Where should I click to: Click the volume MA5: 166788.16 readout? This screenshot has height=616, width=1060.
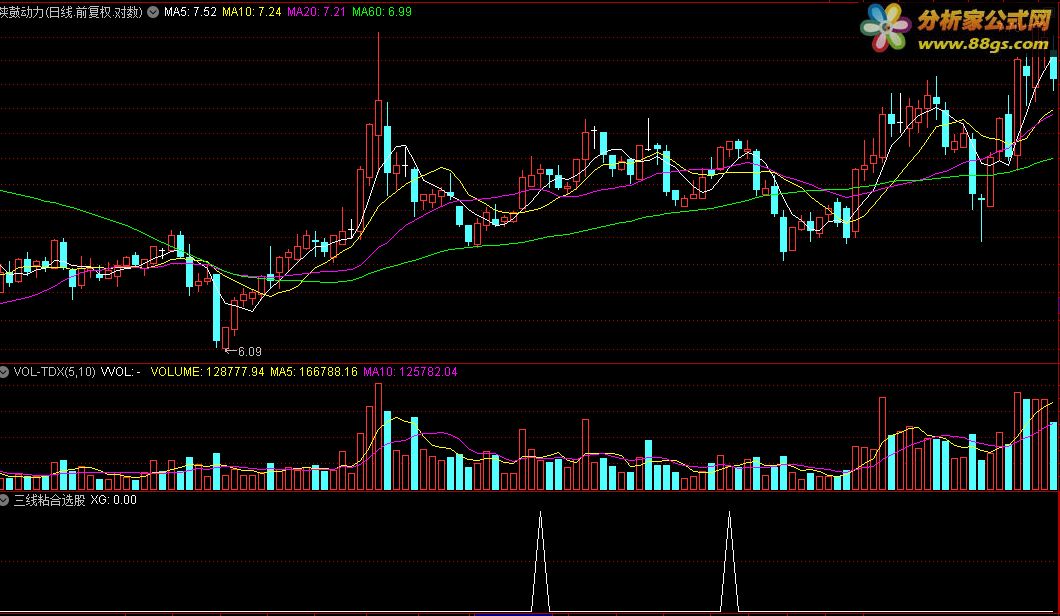(314, 372)
